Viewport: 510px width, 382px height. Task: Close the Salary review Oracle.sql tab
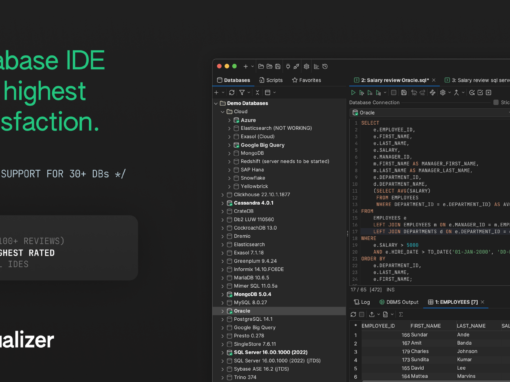(434, 80)
